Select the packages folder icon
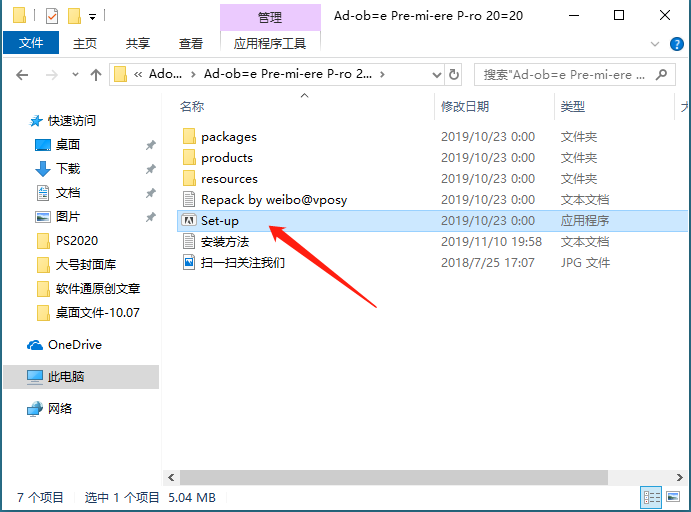 [189, 137]
